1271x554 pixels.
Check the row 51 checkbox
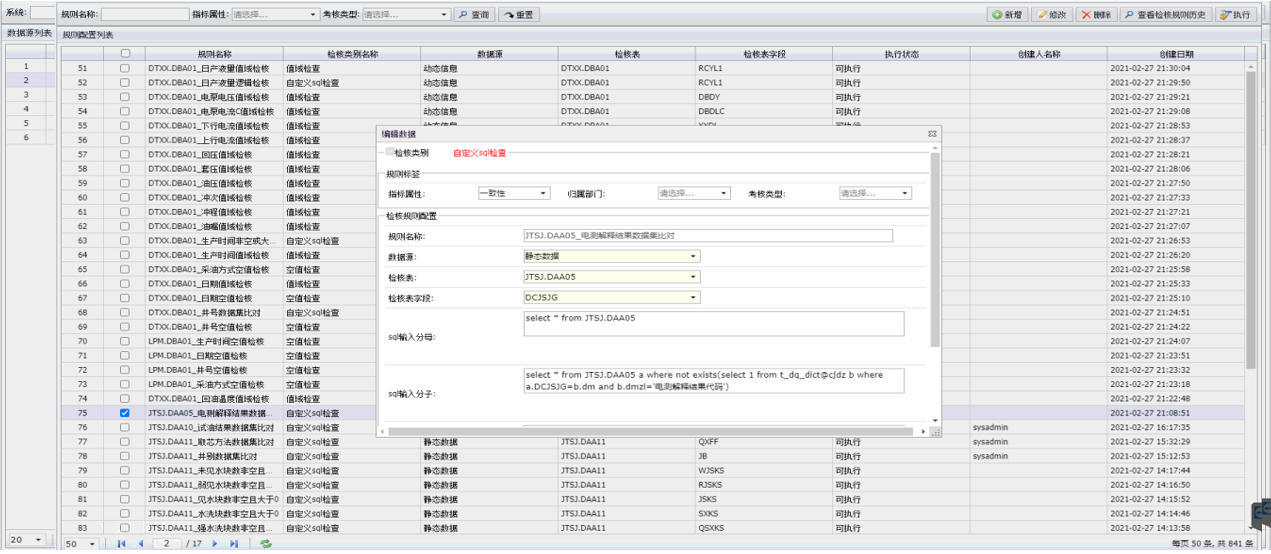click(125, 68)
